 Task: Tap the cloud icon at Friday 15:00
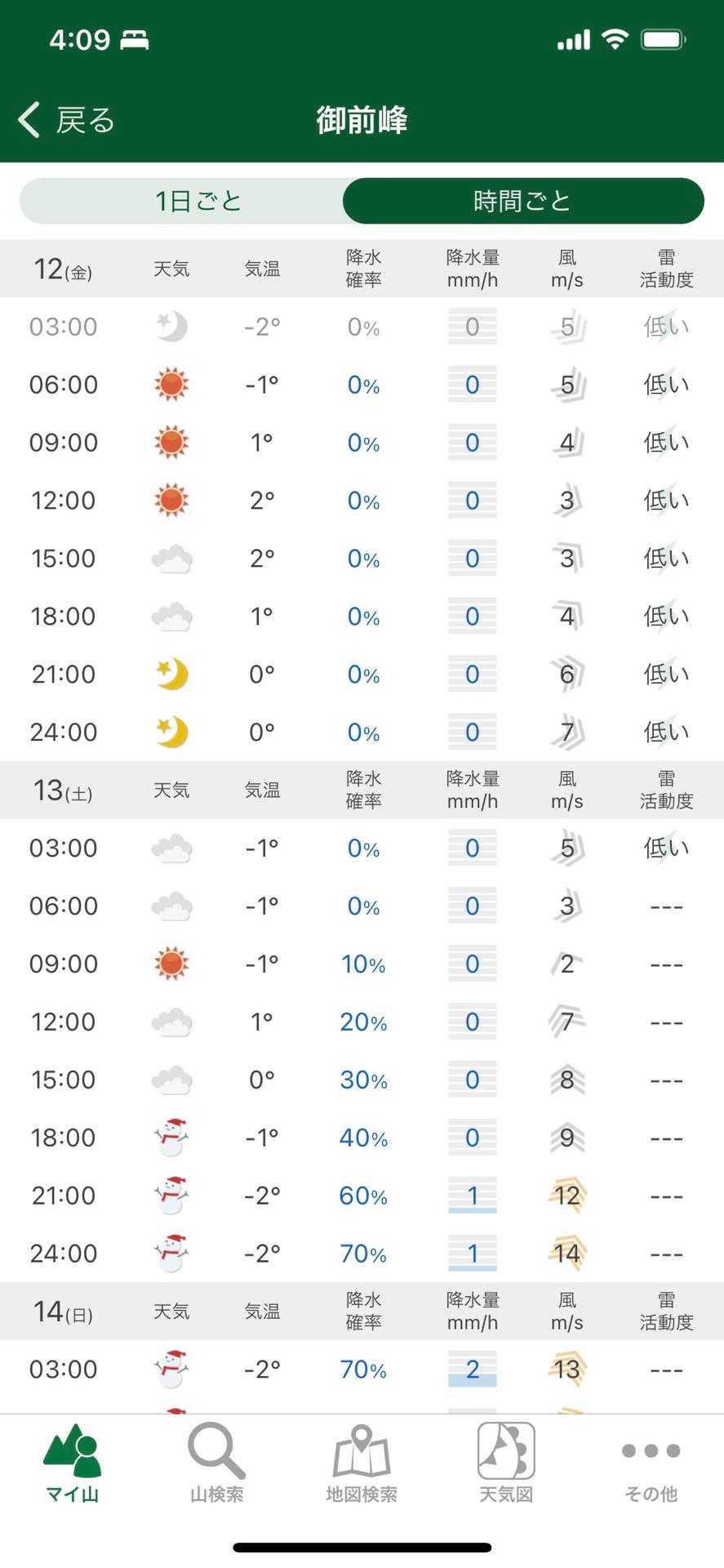coord(171,559)
